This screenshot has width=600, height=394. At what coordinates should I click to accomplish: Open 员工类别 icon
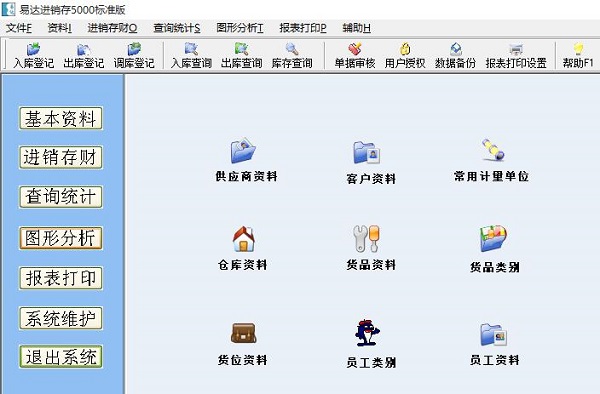(367, 333)
